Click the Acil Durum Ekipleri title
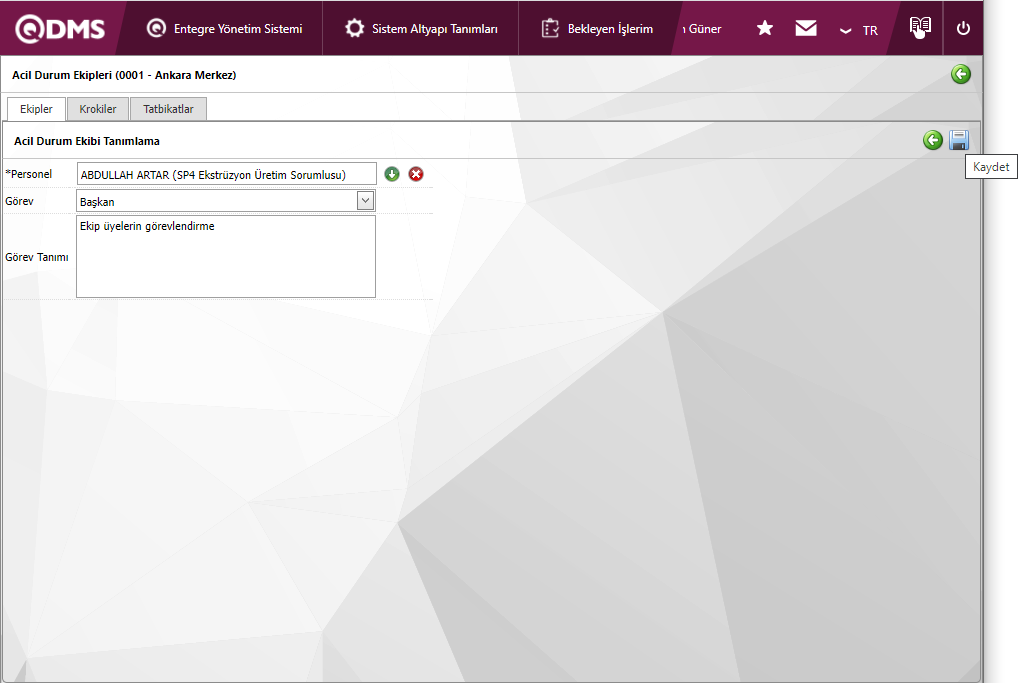This screenshot has width=1021, height=683. pyautogui.click(x=124, y=75)
